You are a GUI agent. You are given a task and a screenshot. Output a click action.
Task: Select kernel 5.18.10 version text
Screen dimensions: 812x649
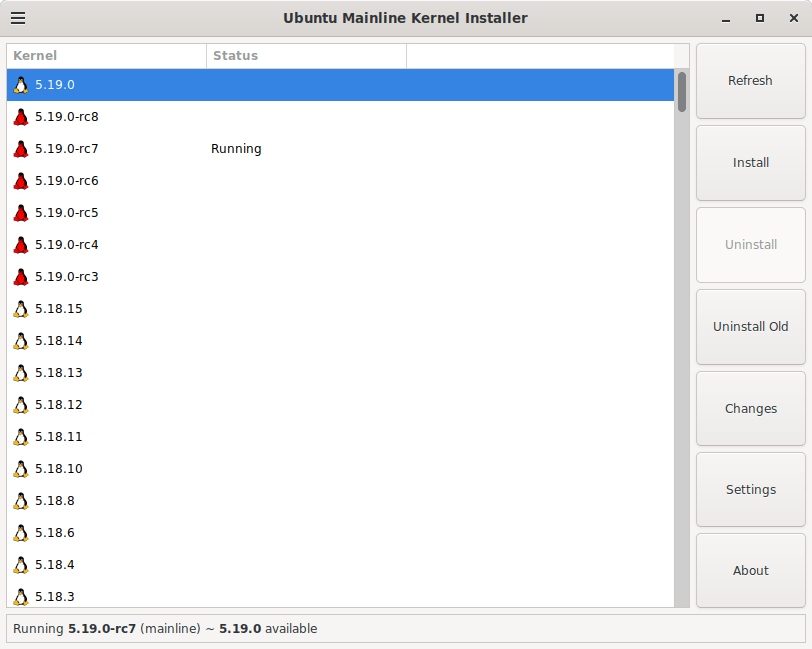coord(59,469)
